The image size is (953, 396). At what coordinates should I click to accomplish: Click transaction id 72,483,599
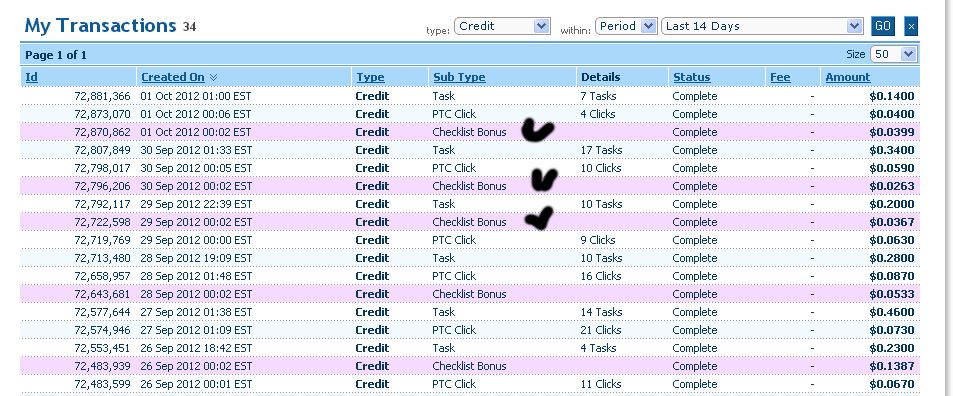pyautogui.click(x=102, y=384)
